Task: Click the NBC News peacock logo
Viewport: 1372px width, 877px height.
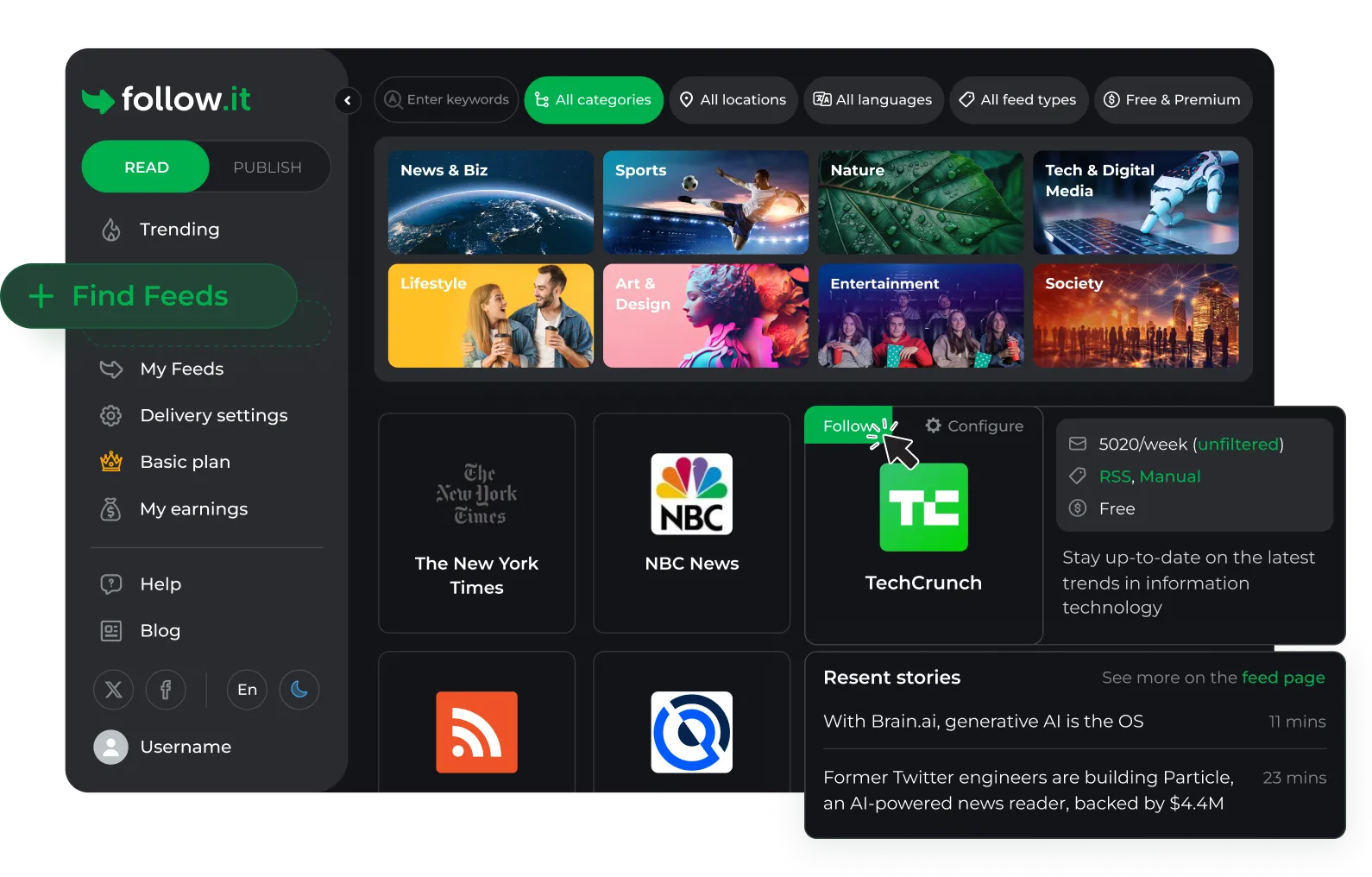Action: [x=691, y=494]
